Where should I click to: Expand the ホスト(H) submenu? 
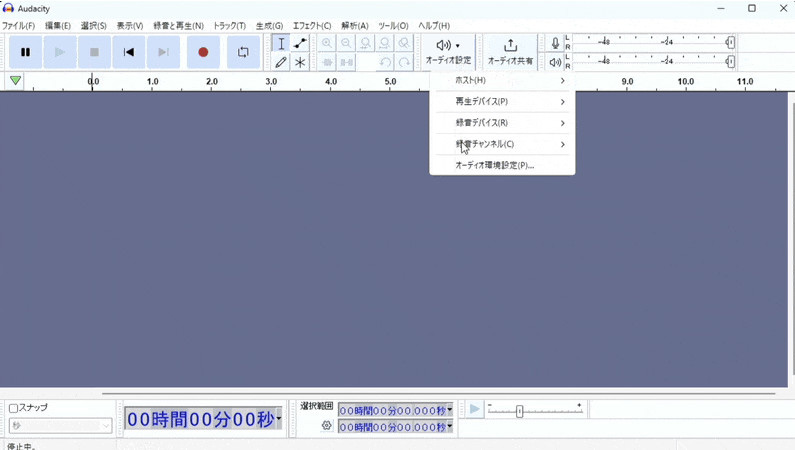[502, 81]
